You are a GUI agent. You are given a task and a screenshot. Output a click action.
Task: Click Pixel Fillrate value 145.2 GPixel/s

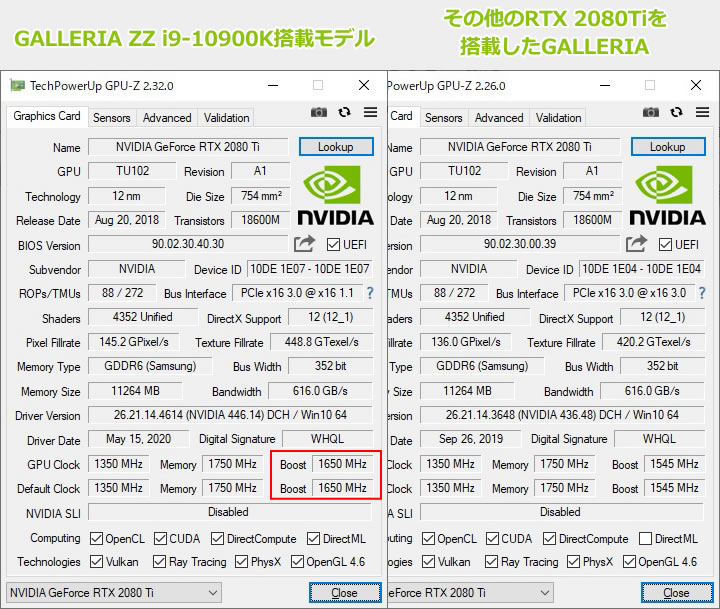click(x=134, y=342)
